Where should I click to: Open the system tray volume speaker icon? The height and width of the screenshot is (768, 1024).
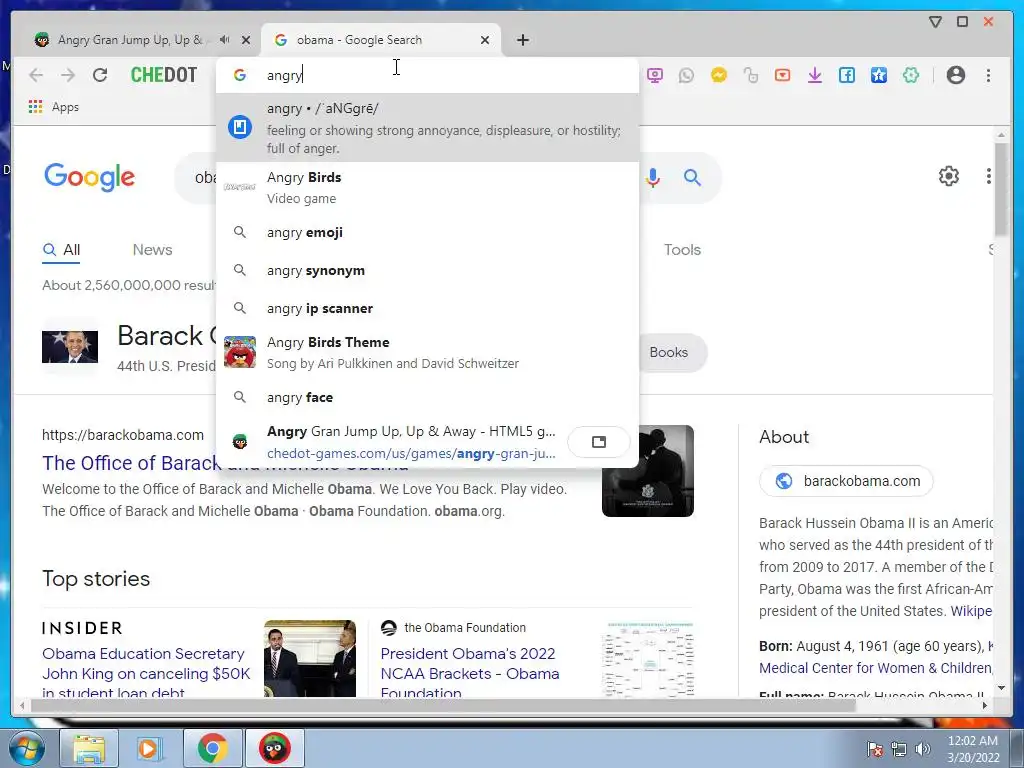tap(923, 748)
